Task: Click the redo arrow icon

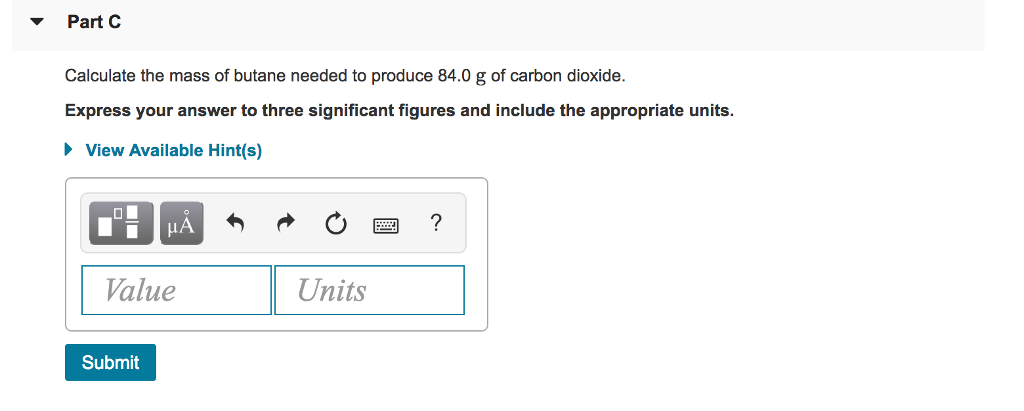Action: [285, 224]
